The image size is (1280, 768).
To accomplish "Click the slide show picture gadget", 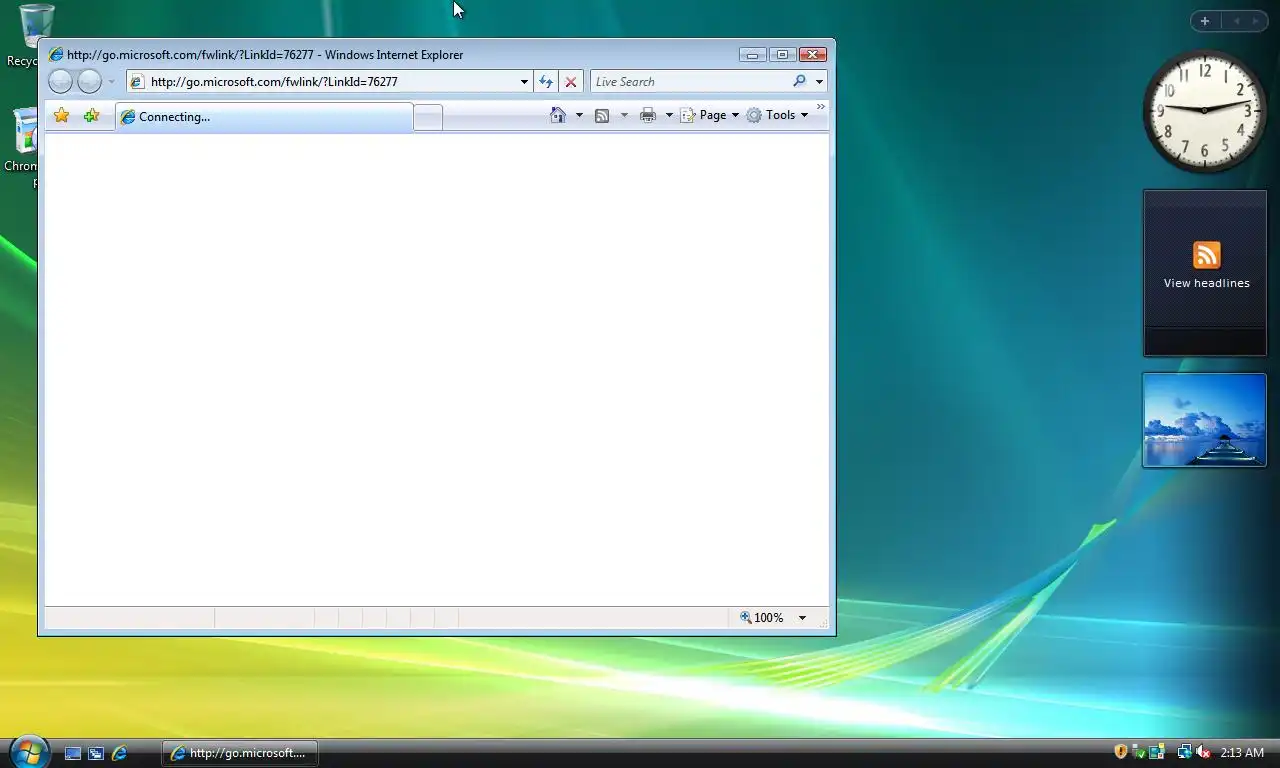I will tap(1204, 420).
